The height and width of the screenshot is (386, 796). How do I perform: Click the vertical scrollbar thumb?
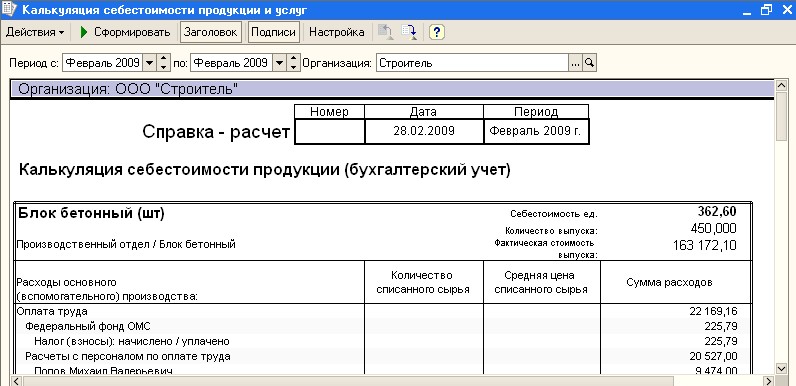point(782,117)
